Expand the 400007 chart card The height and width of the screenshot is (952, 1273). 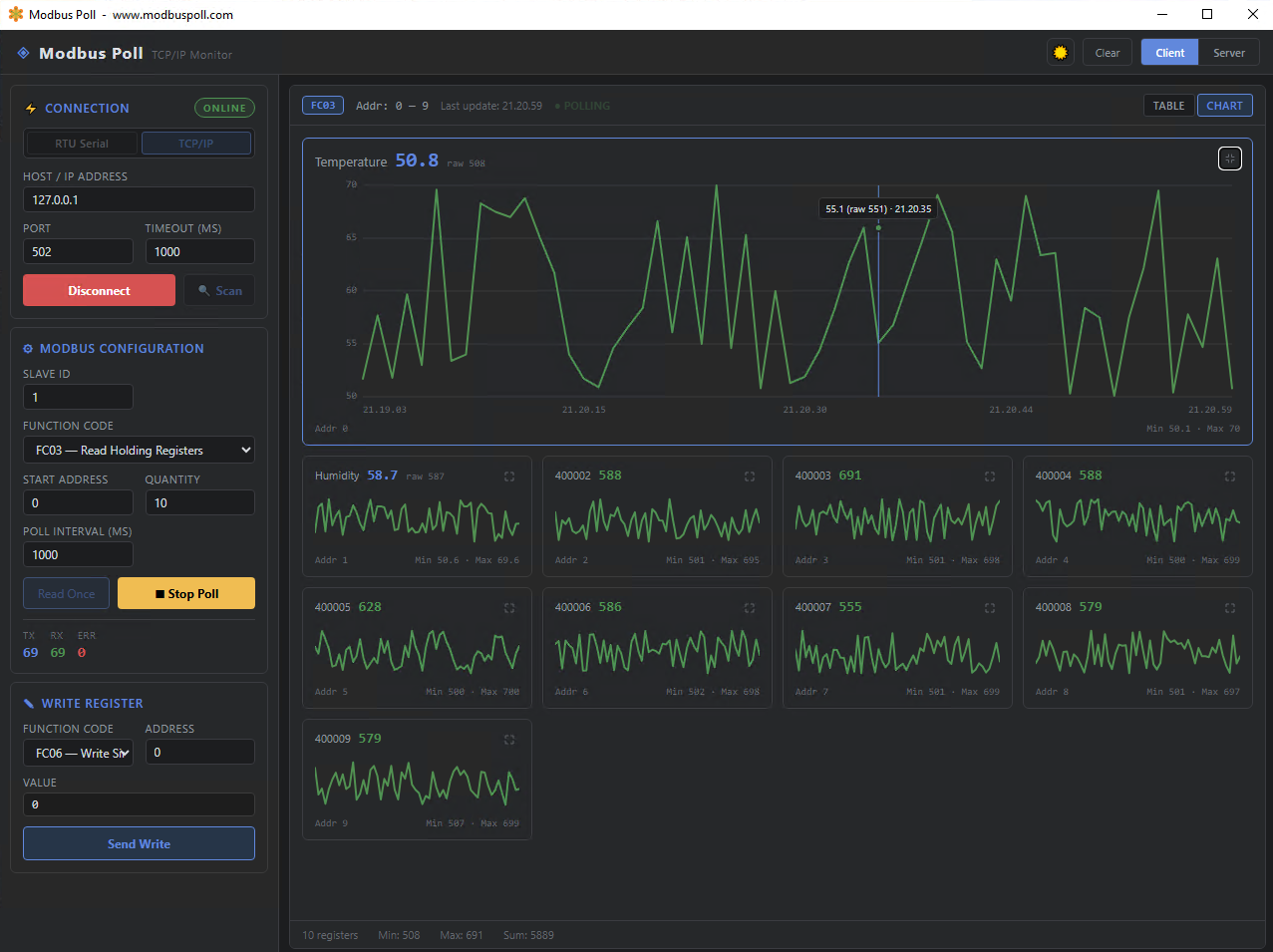pyautogui.click(x=990, y=608)
